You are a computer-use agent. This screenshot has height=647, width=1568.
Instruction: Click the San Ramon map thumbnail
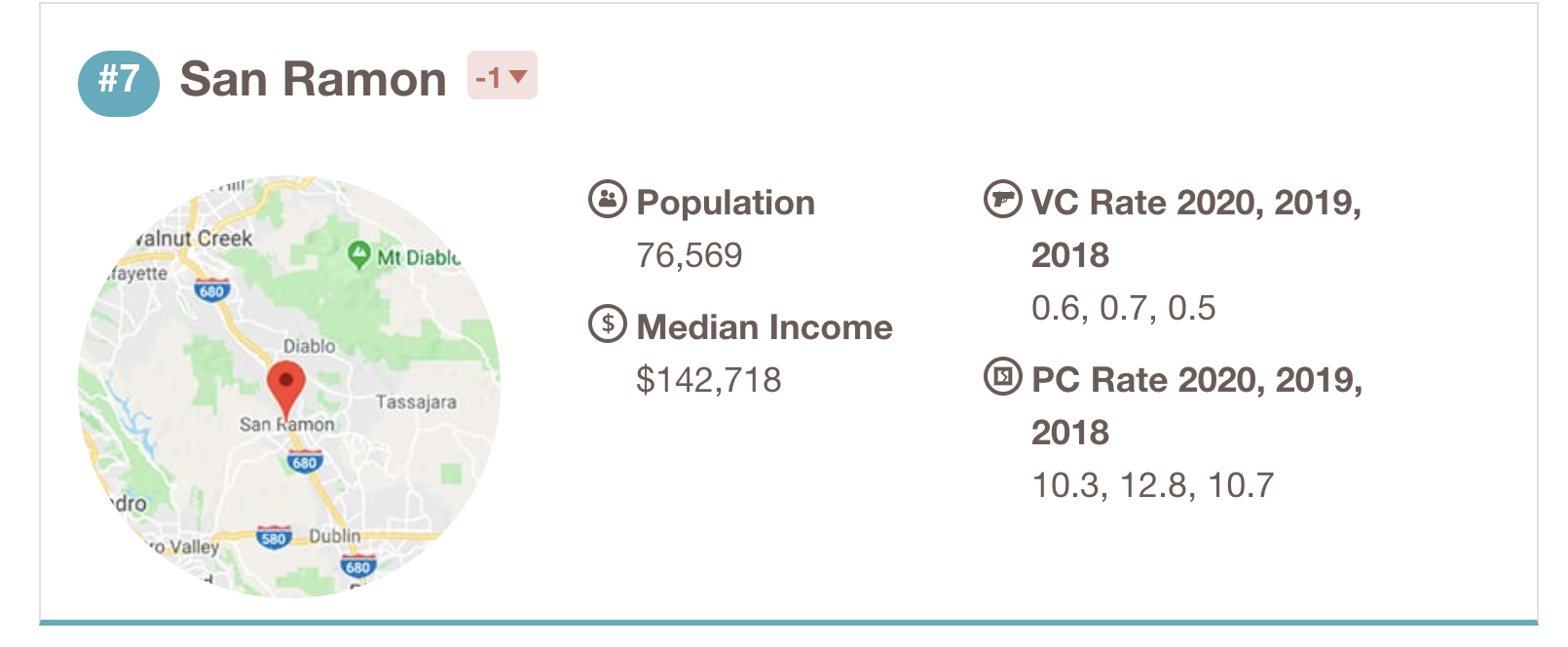289,386
